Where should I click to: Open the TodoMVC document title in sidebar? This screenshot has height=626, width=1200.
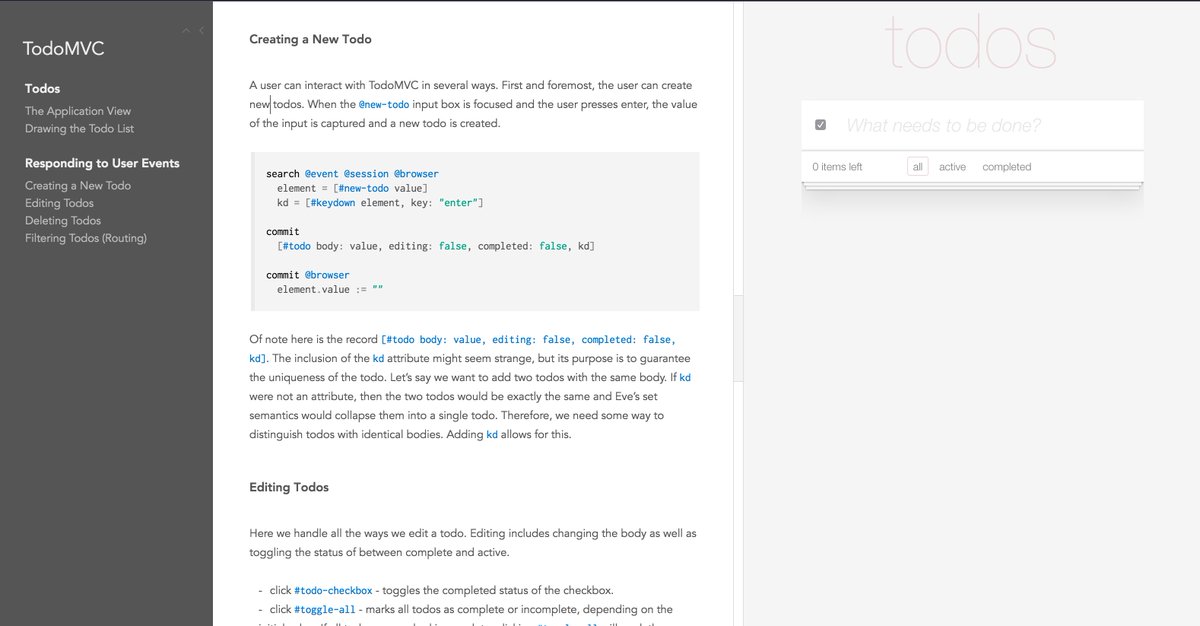click(x=64, y=48)
